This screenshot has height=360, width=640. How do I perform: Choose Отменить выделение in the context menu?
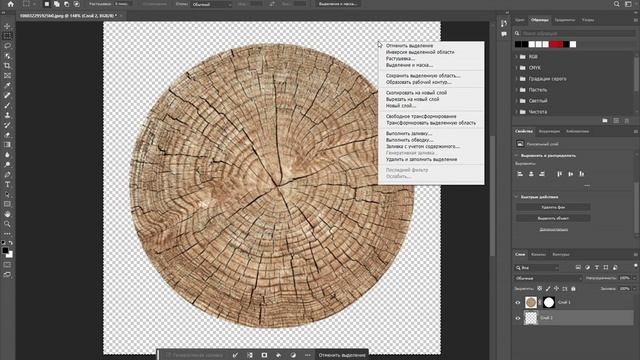click(409, 46)
